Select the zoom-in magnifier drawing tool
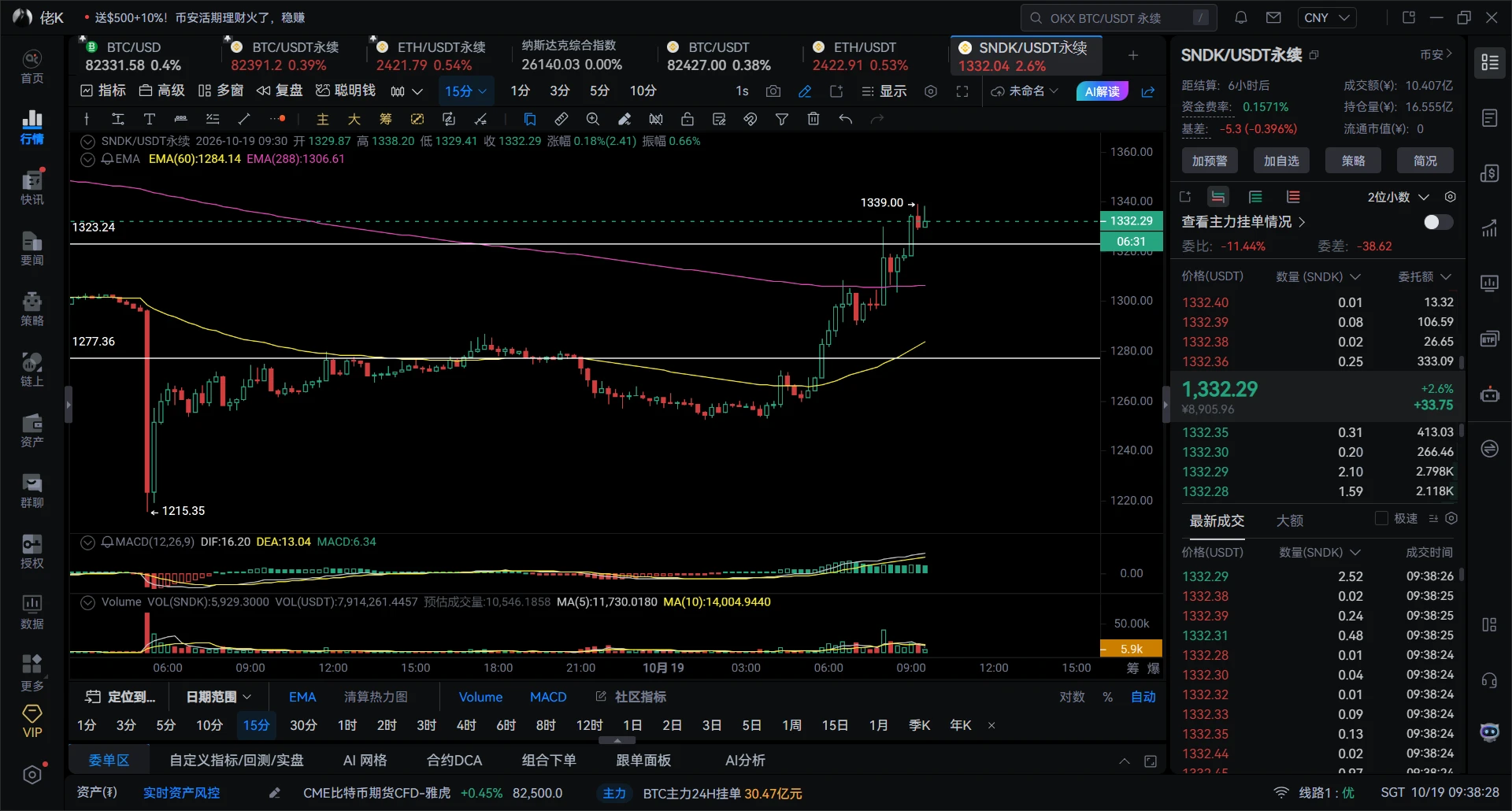Screen dimensions: 1512x811 (x=593, y=119)
